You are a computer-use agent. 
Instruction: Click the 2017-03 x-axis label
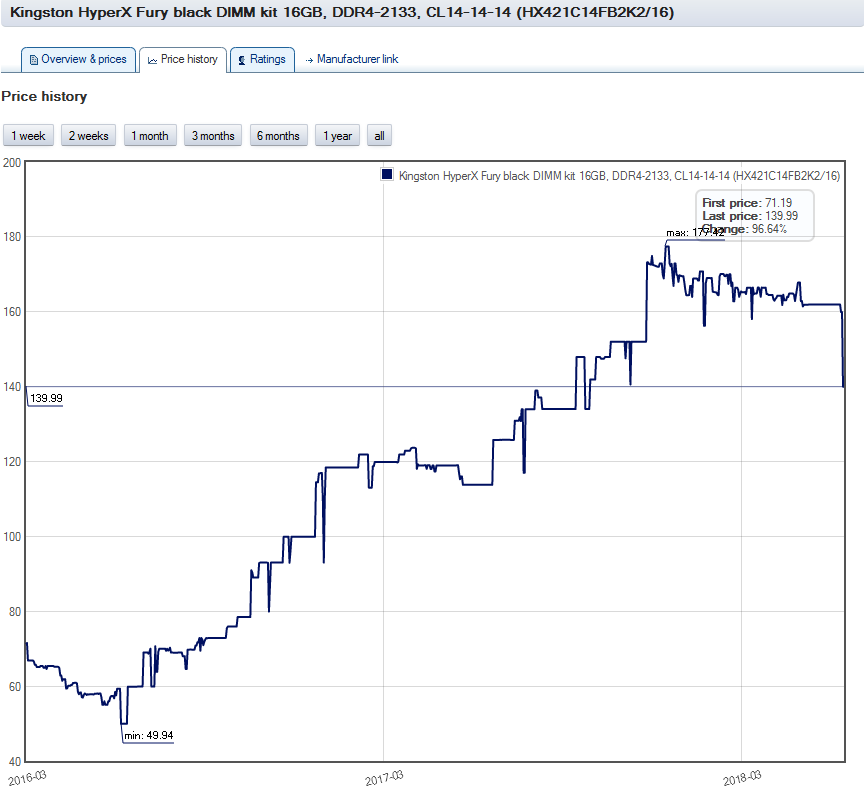click(x=384, y=778)
